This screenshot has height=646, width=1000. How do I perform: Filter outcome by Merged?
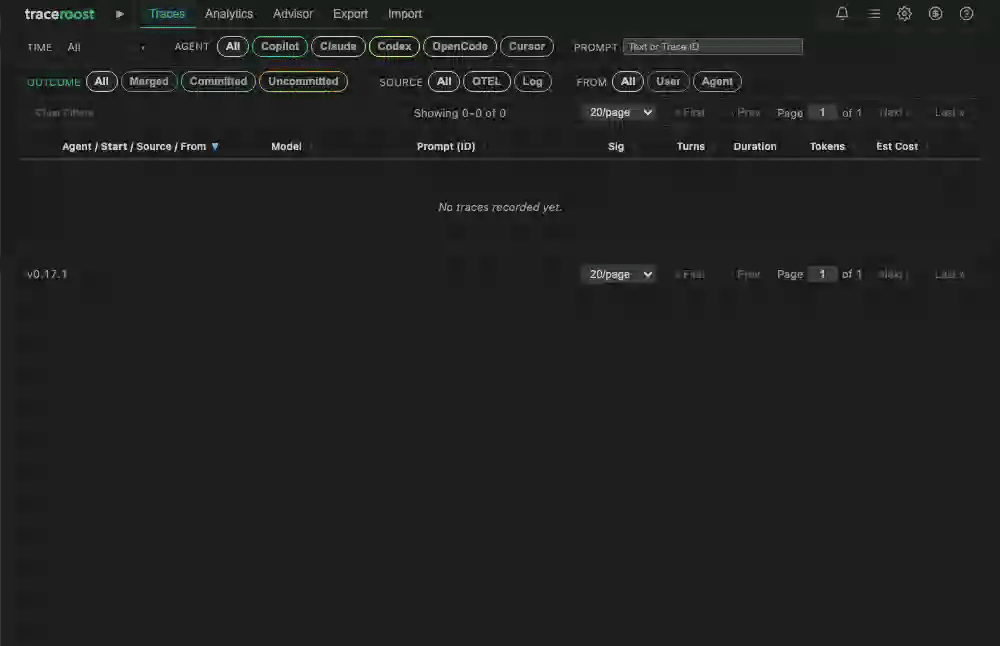click(149, 82)
